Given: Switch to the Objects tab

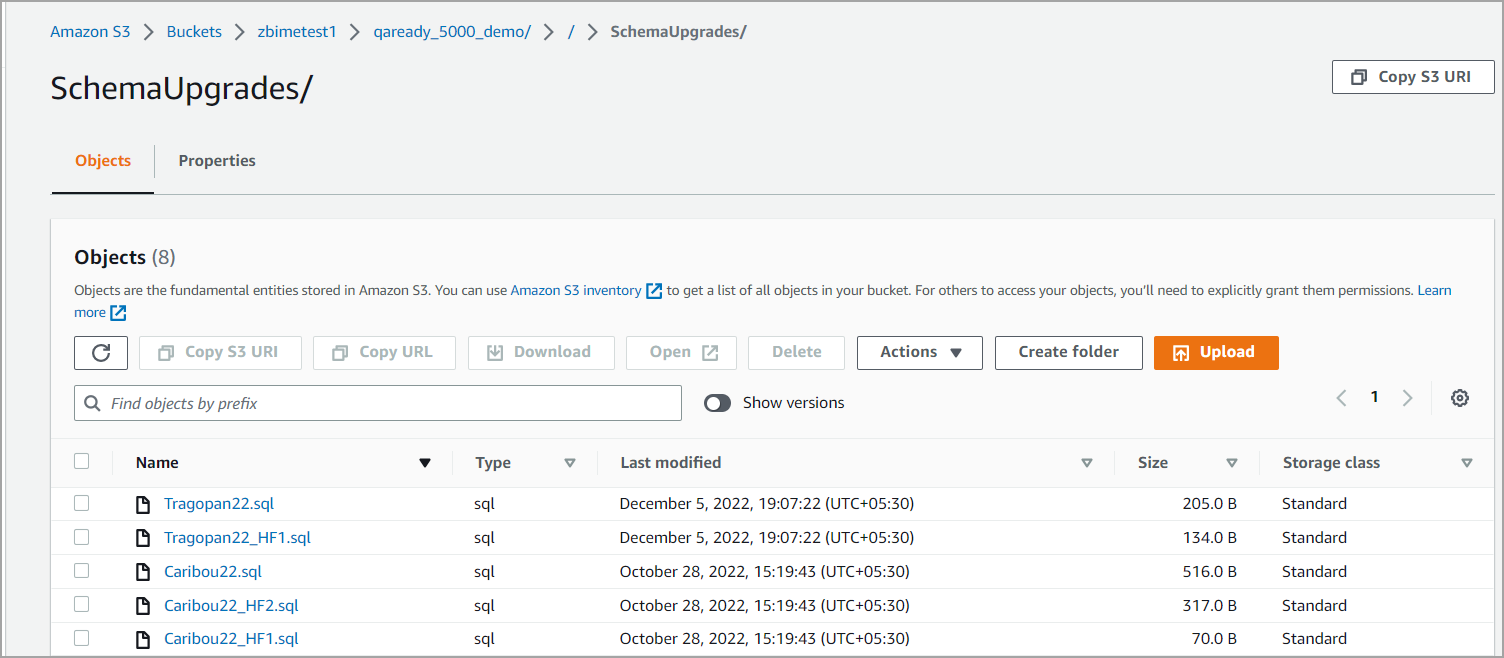Looking at the screenshot, I should click(103, 161).
